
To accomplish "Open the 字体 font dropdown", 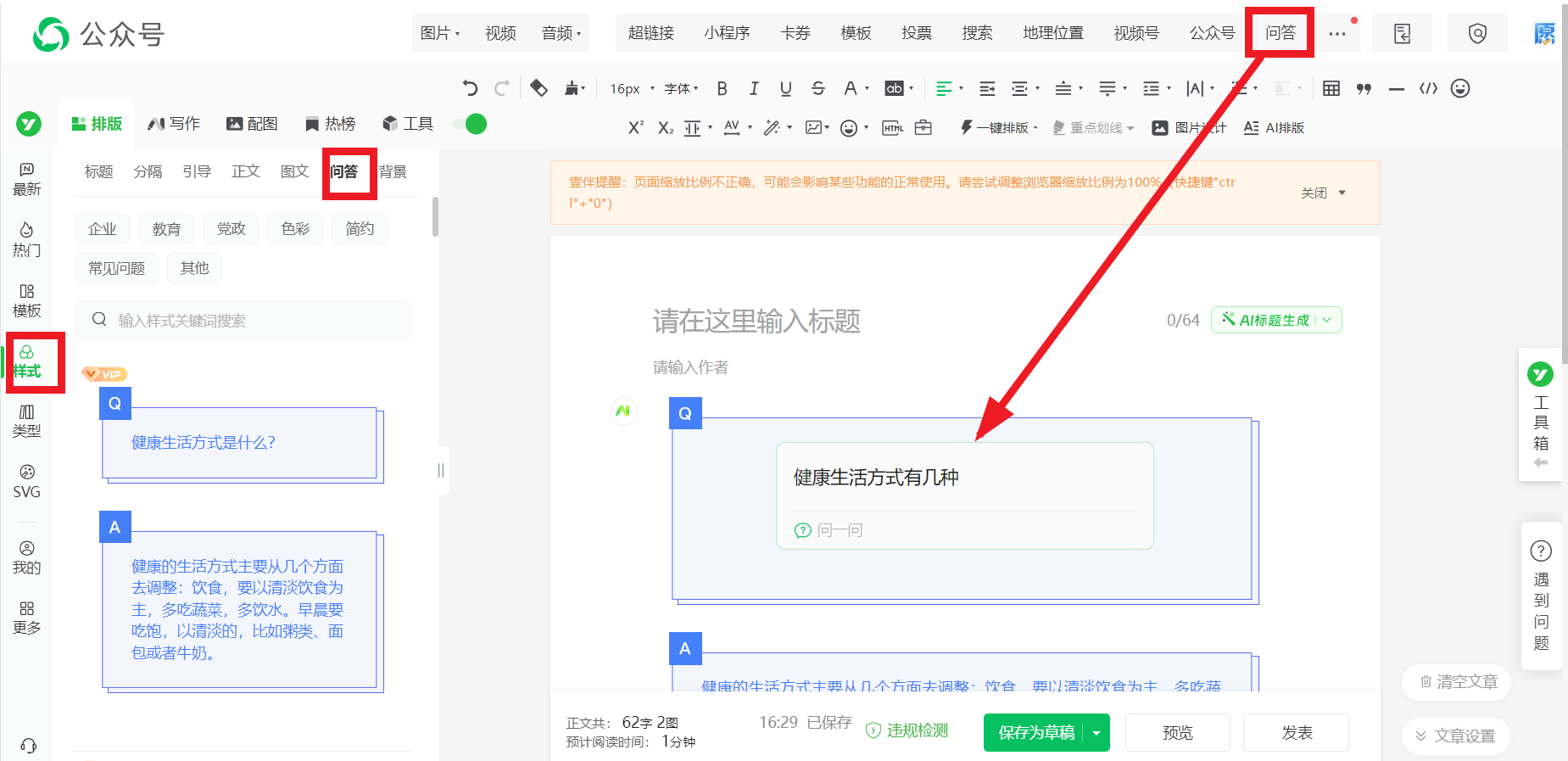I will [681, 88].
